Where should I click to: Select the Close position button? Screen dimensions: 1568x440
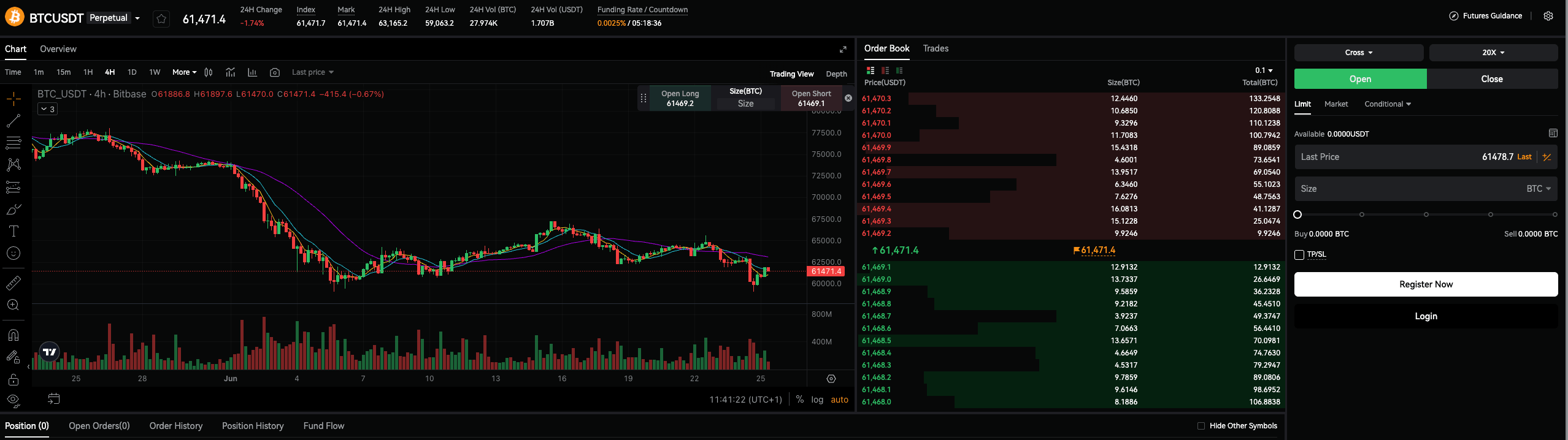[x=1492, y=79]
